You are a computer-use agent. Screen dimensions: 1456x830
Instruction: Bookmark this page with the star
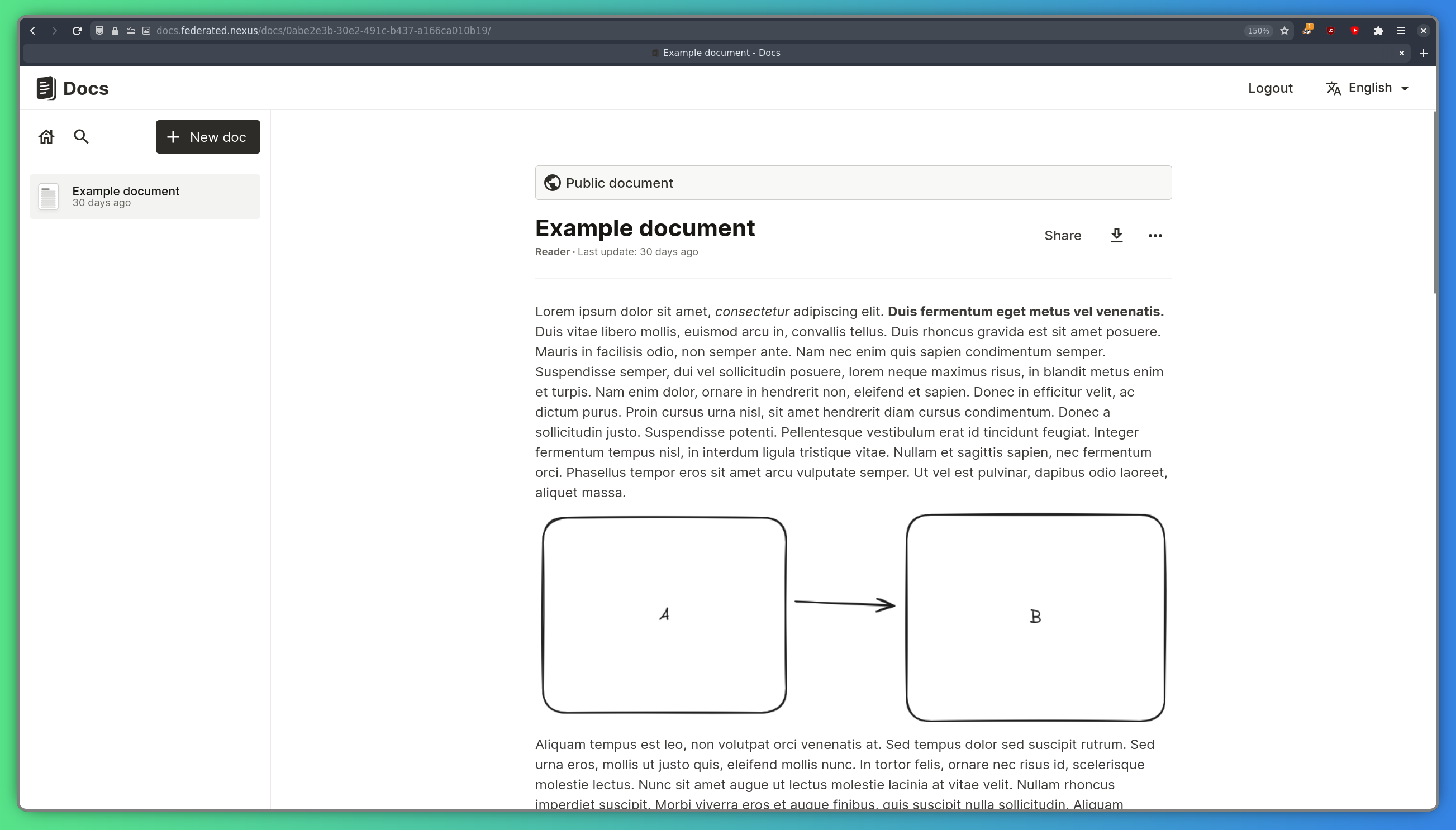coord(1284,31)
